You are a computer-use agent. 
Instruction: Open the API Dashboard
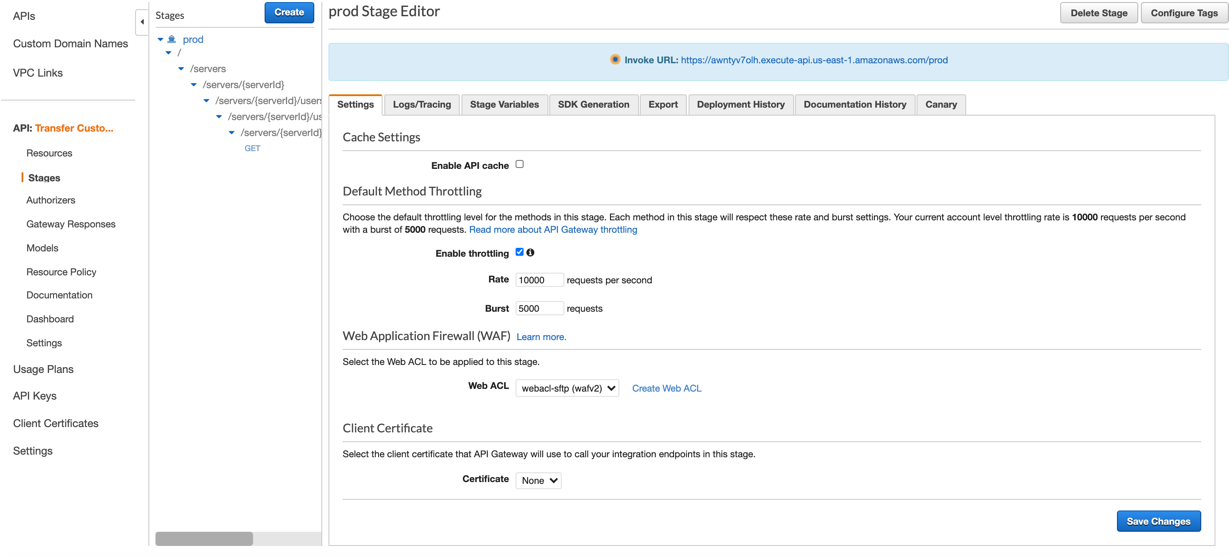tap(50, 319)
